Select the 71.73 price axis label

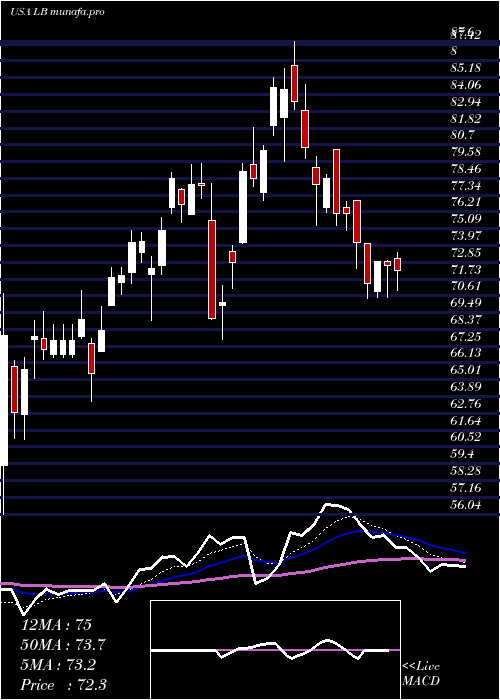466,269
